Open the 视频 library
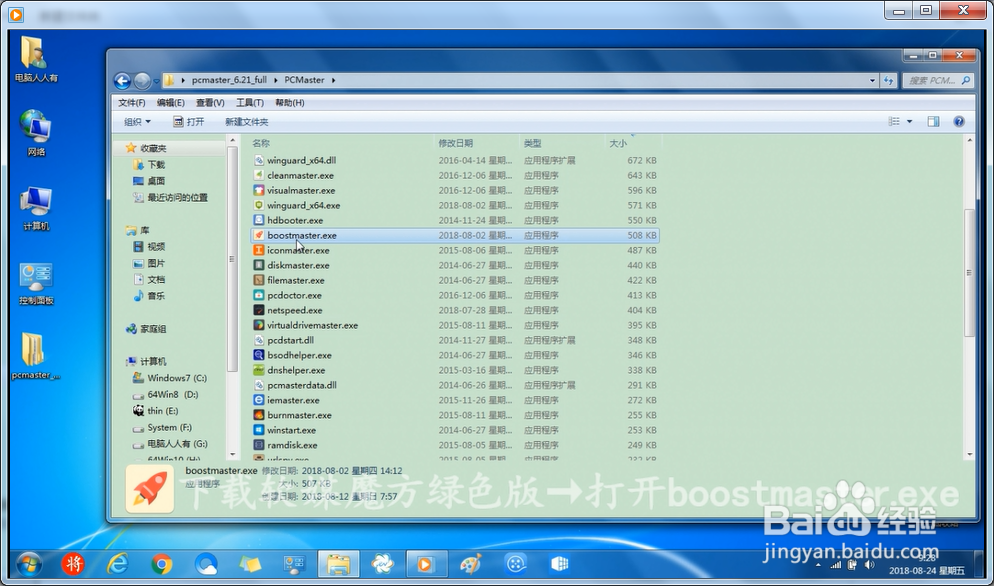This screenshot has height=586, width=994. pyautogui.click(x=156, y=247)
